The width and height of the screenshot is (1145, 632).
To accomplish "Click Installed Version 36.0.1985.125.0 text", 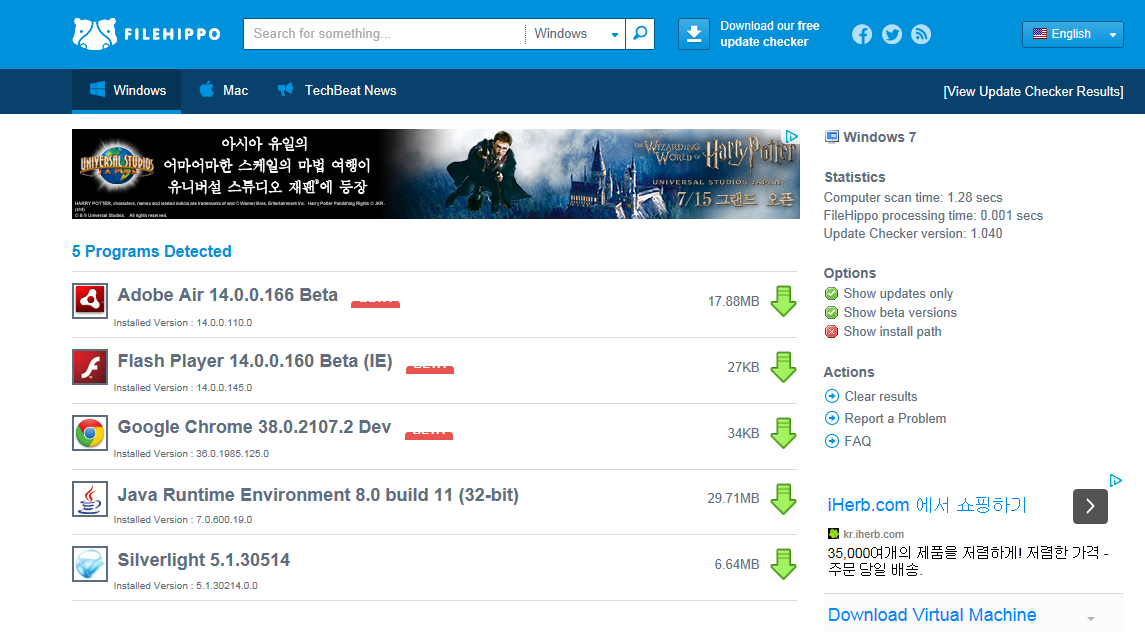I will point(191,454).
